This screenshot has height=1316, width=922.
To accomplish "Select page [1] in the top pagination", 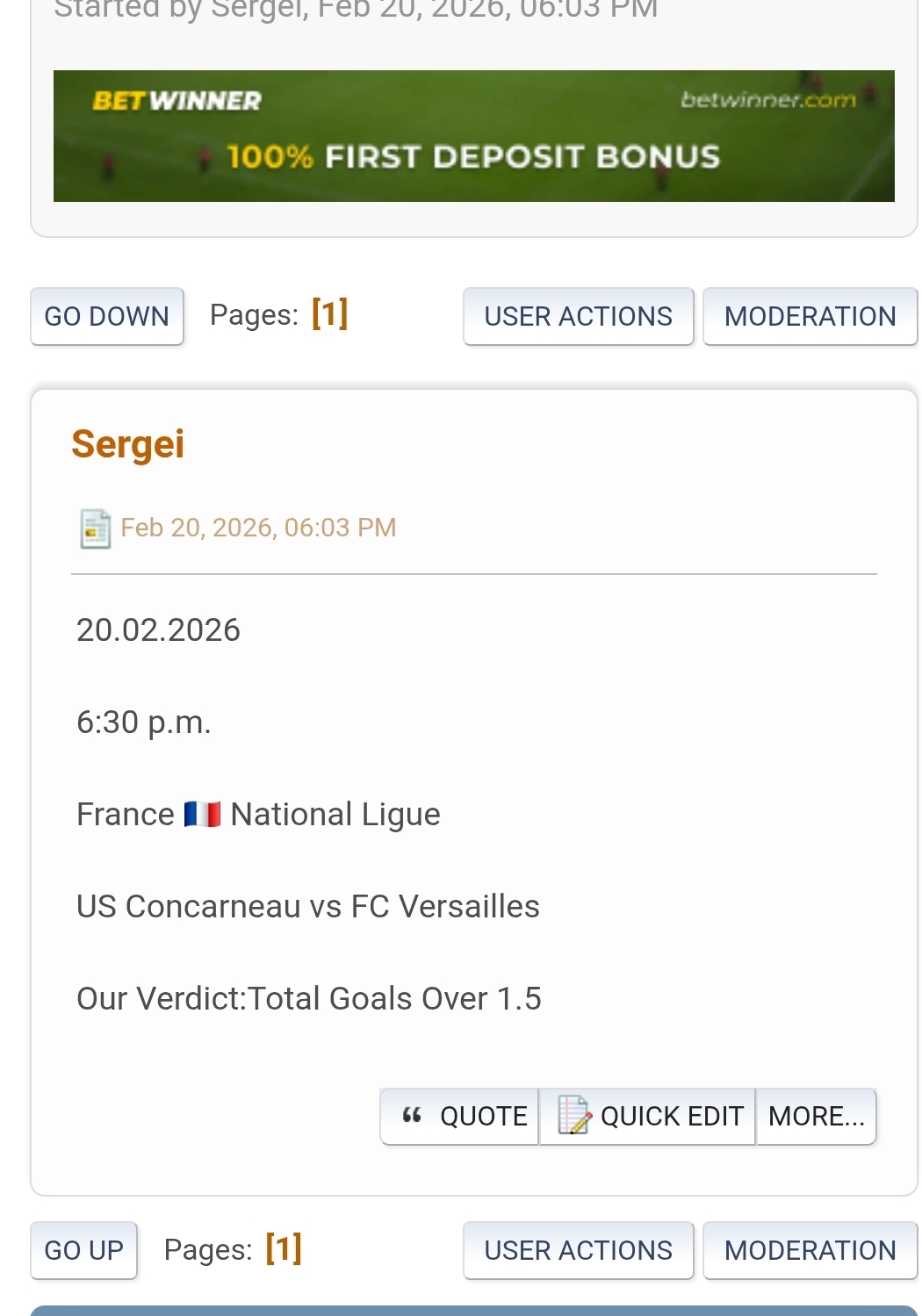I will 330,313.
